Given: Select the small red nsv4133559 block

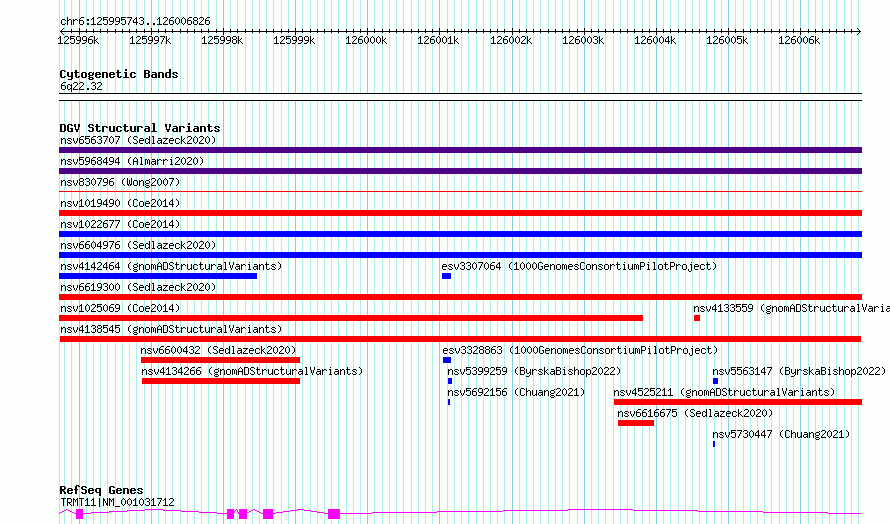Looking at the screenshot, I should (x=697, y=318).
